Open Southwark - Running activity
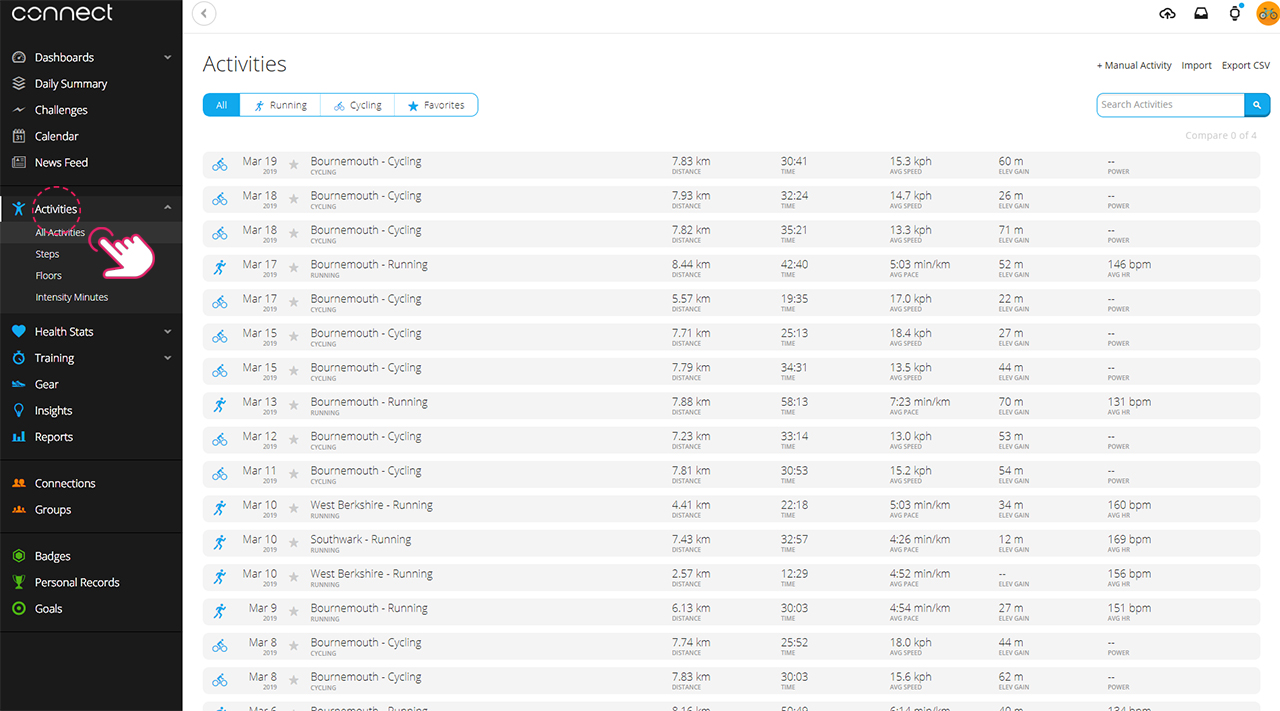Screen dimensions: 1280x711 361,540
